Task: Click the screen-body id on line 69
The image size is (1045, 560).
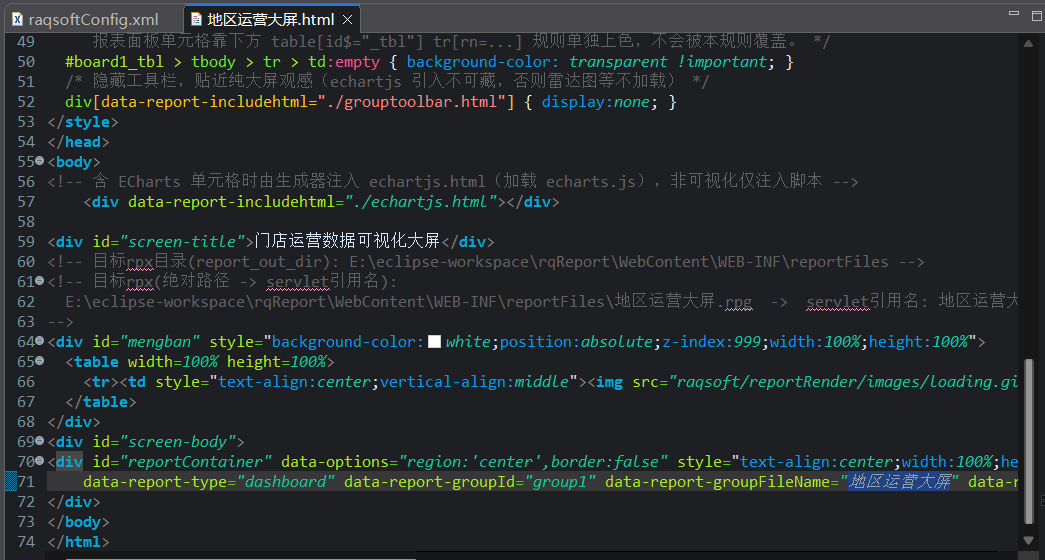Action: pos(177,442)
